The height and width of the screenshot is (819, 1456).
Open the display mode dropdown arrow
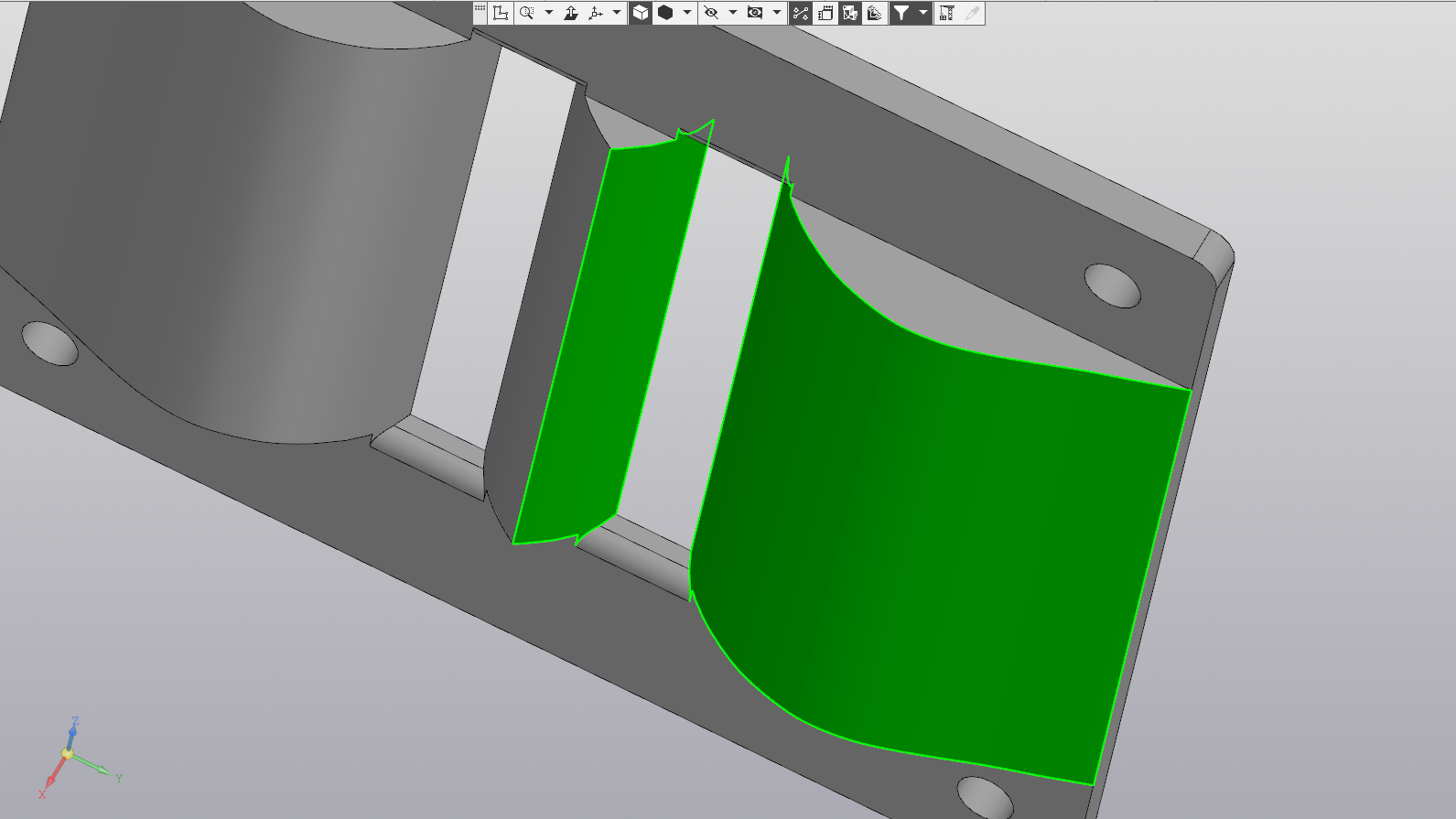coord(686,13)
